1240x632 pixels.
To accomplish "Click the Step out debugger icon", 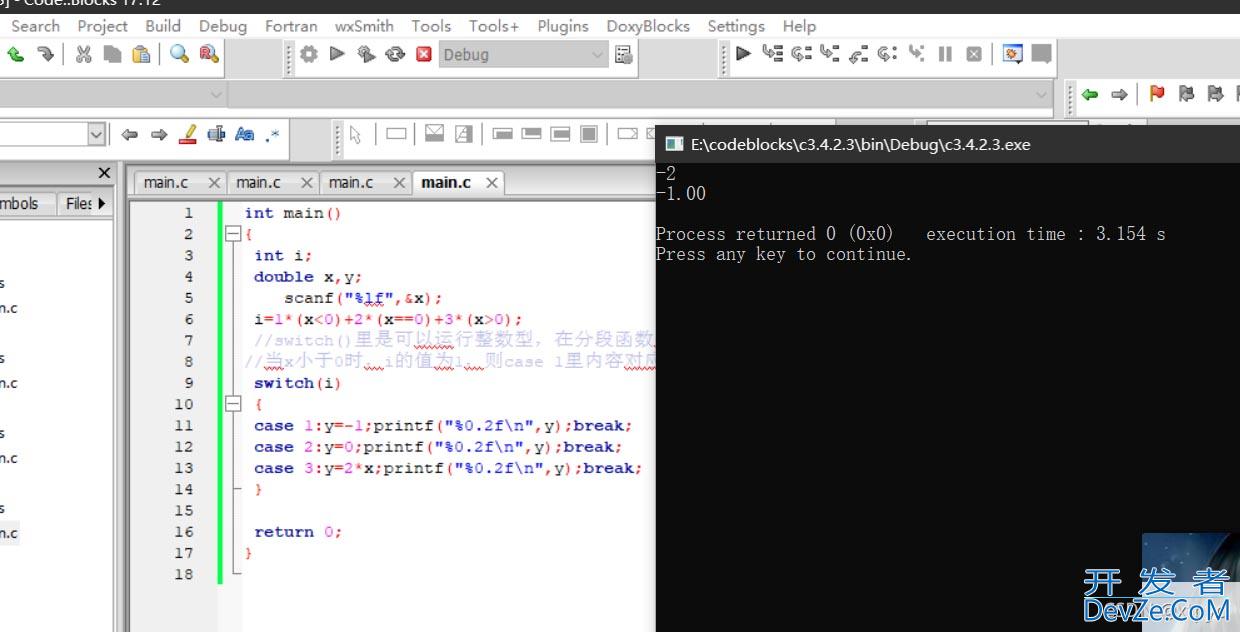I will 858,54.
